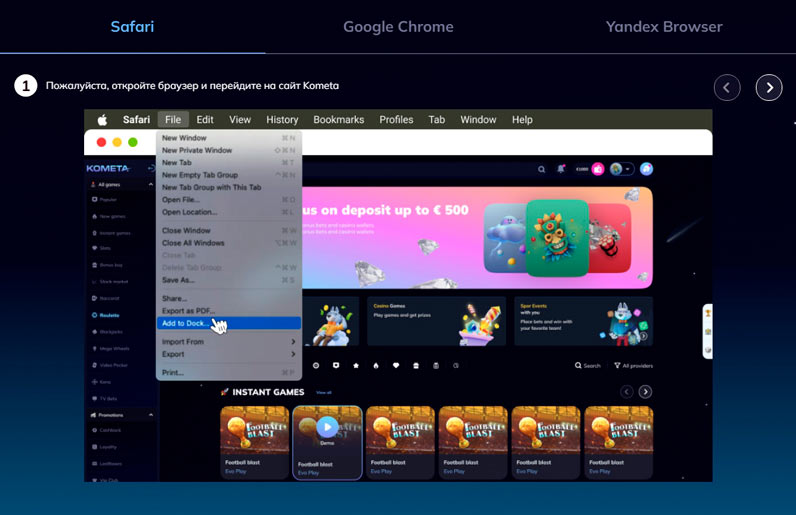Switch to the Google Chrome tab
Screen dimensions: 796x515
point(398,27)
